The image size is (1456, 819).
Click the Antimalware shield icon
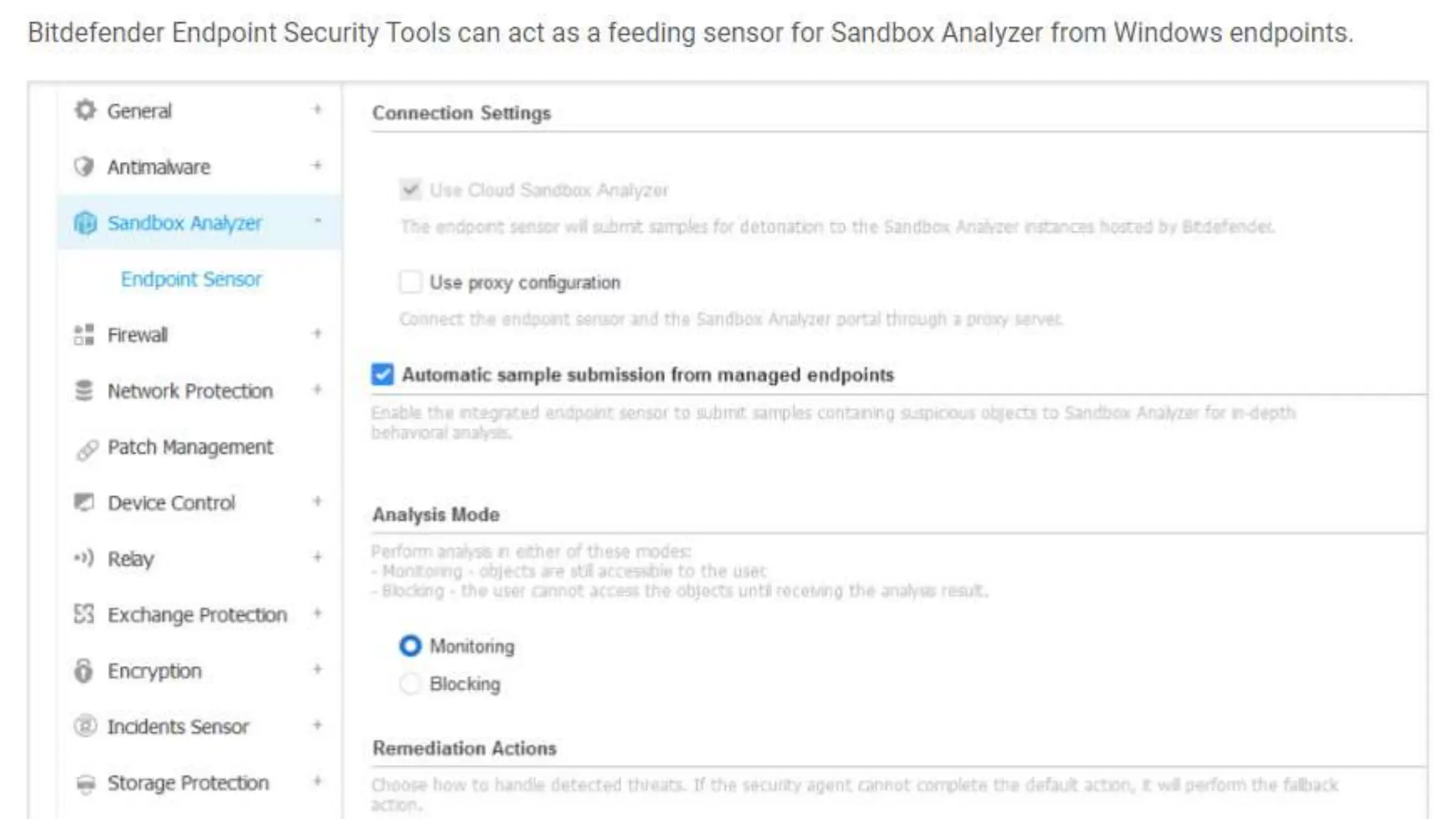(84, 167)
